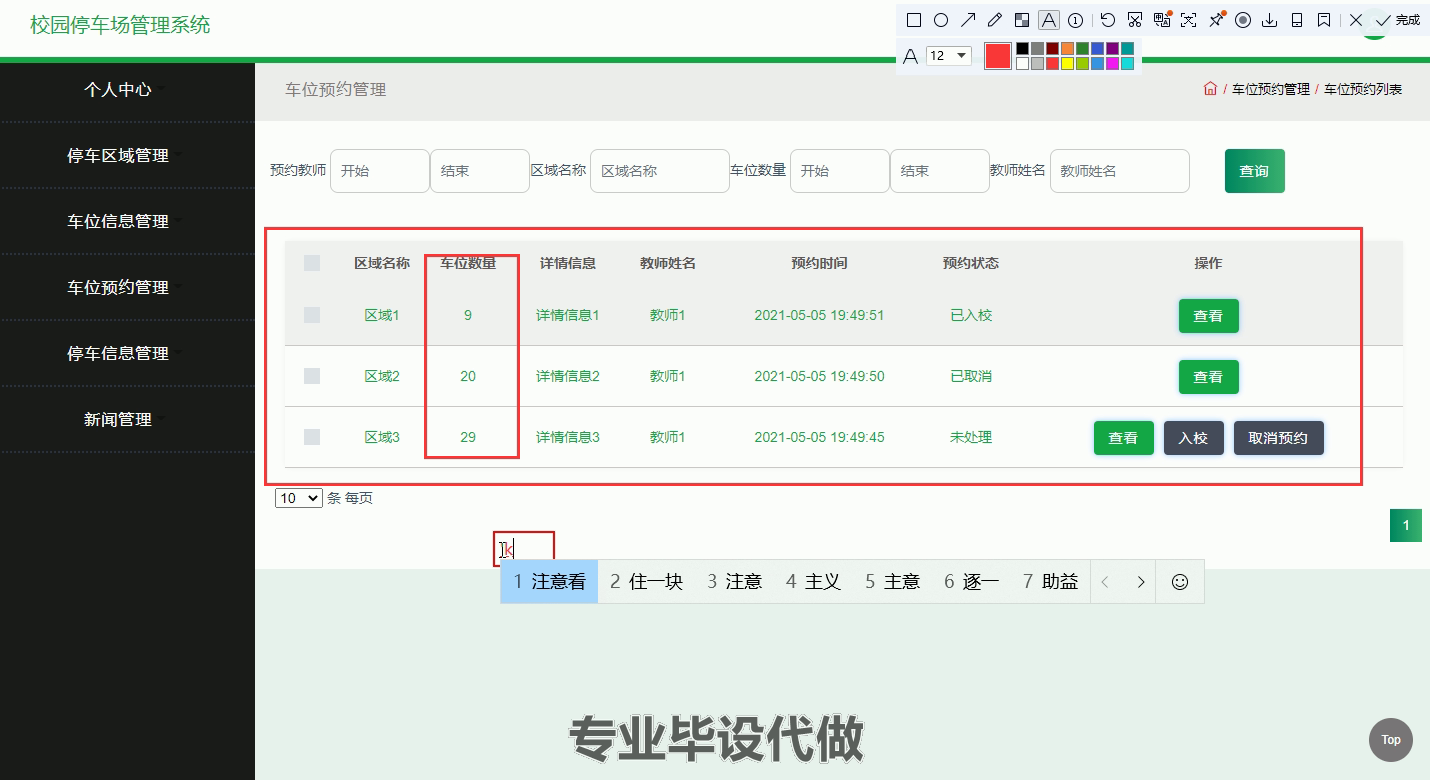Expand the 停车区域管理 sidebar menu
This screenshot has width=1430, height=780.
pos(118,155)
